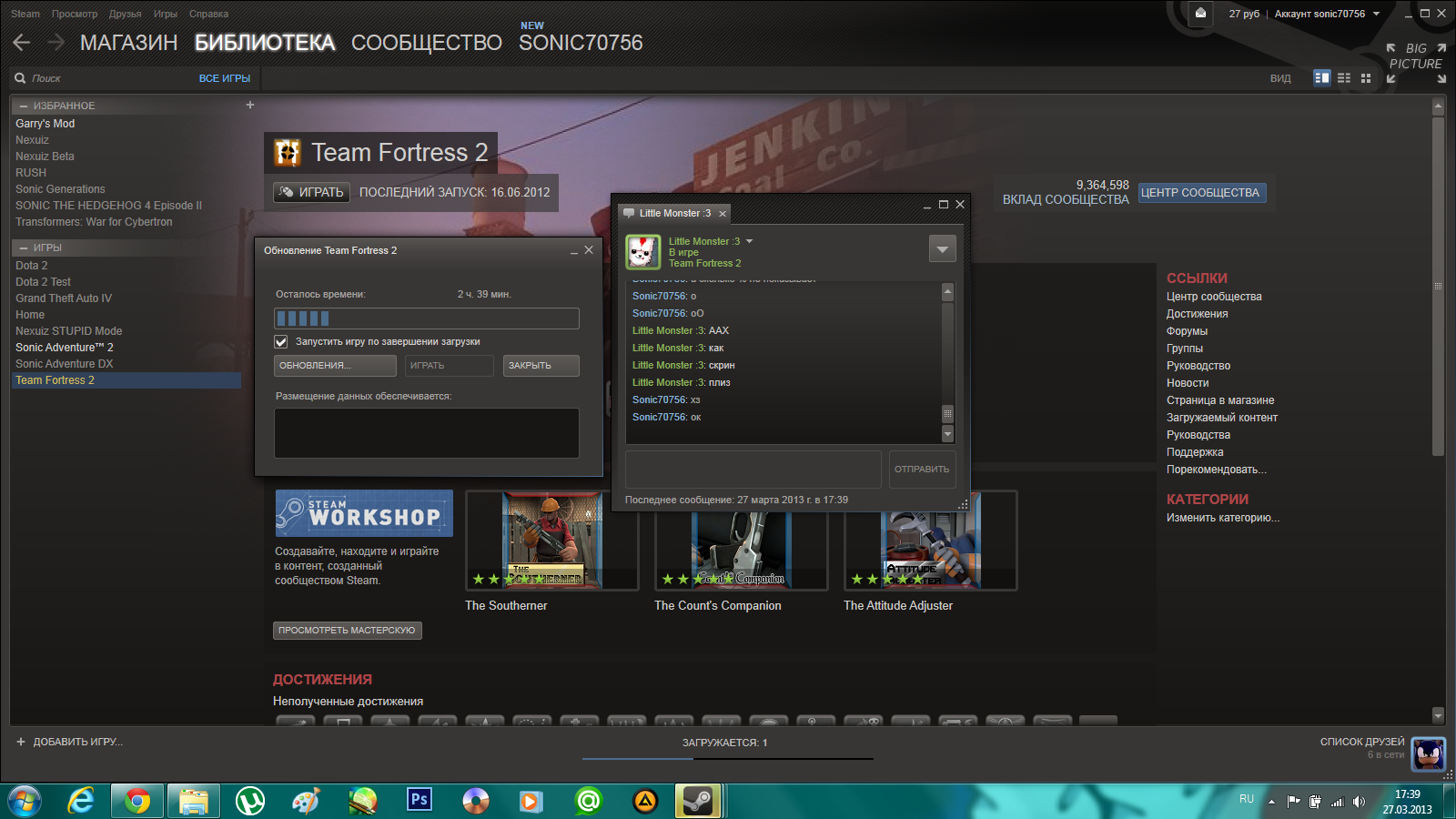This screenshot has width=1456, height=819.
Task: Click the Steam Workshop banner
Action: coord(364,513)
